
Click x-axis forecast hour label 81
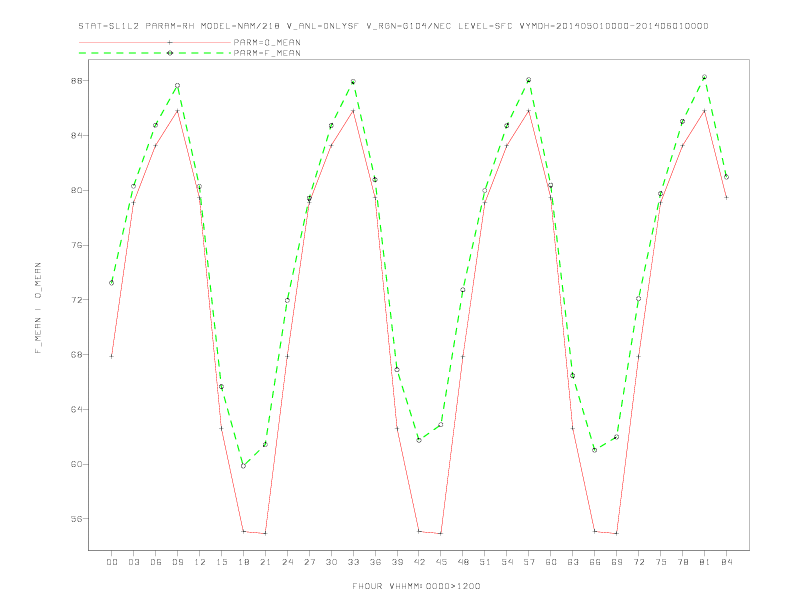[x=705, y=562]
